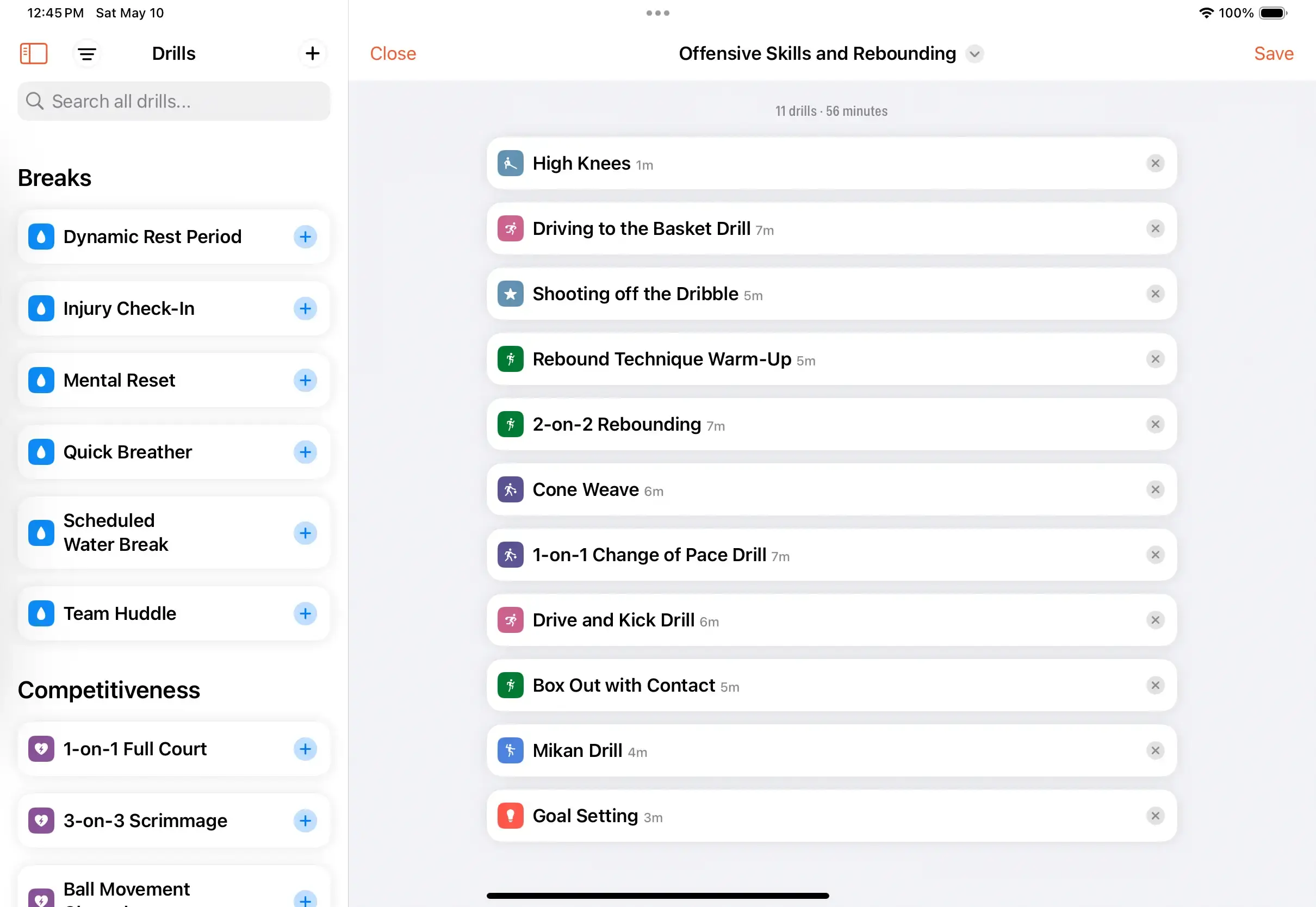Remove 2-on-2 Rebounding from plan
The width and height of the screenshot is (1316, 907).
coord(1155,425)
